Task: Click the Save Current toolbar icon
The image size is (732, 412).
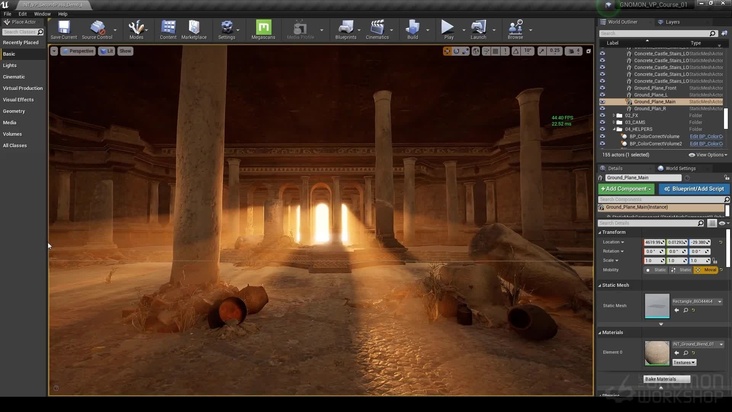Action: pyautogui.click(x=63, y=28)
